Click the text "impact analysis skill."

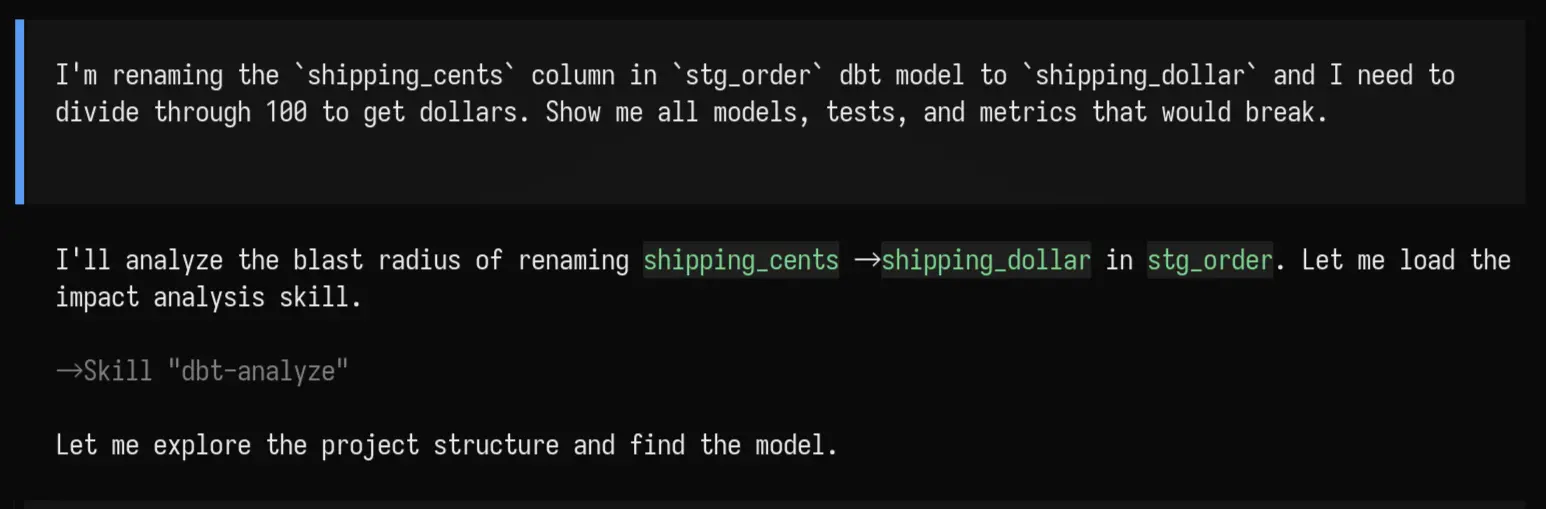[209, 298]
